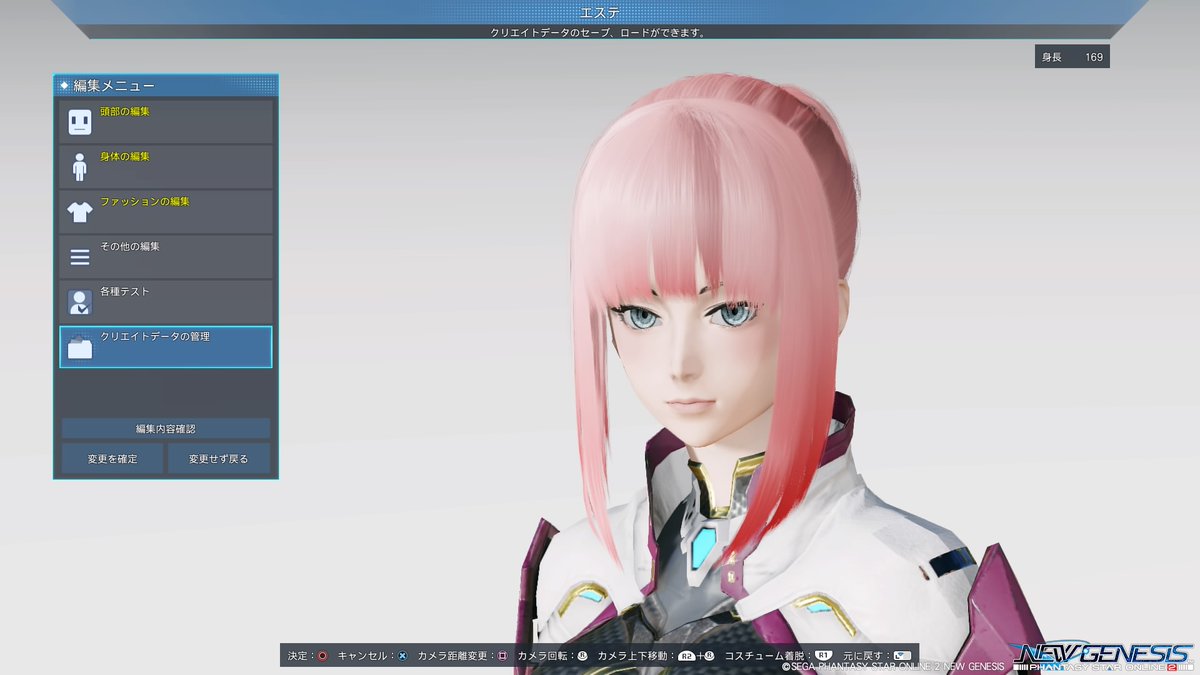
Task: Click the 編集内容確認 button
Action: point(166,428)
